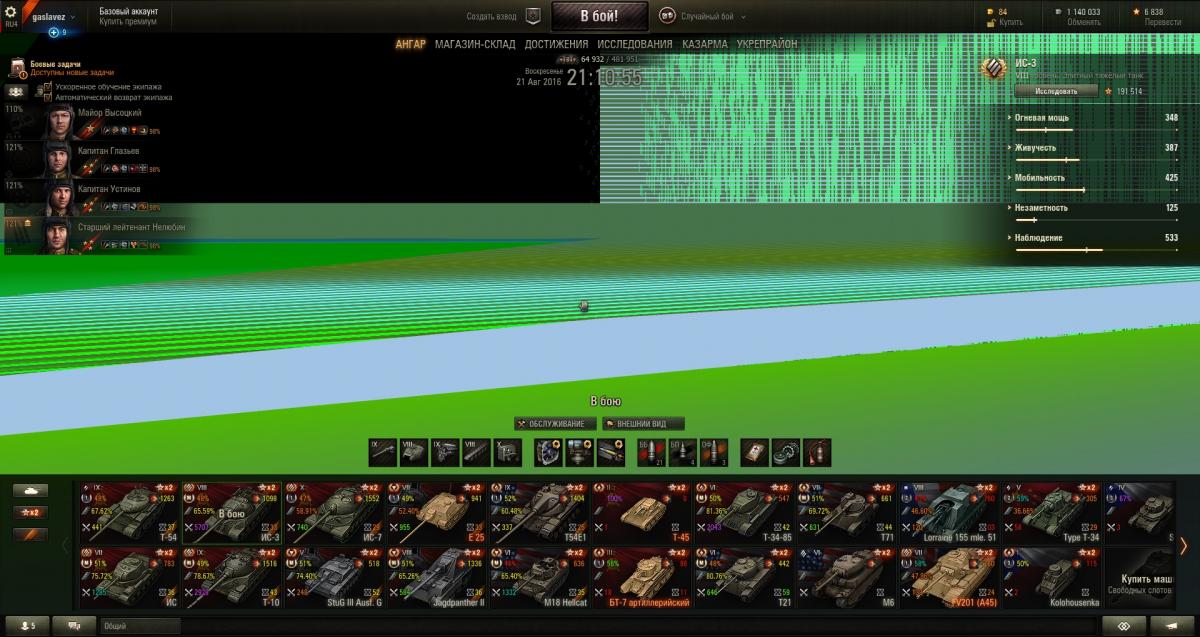Toggle automatic crew return checkbox
Screen dimensions: 1200x637
point(47,98)
